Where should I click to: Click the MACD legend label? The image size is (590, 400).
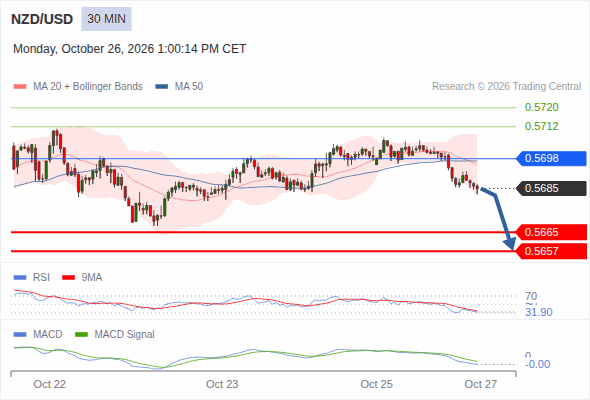pyautogui.click(x=47, y=335)
